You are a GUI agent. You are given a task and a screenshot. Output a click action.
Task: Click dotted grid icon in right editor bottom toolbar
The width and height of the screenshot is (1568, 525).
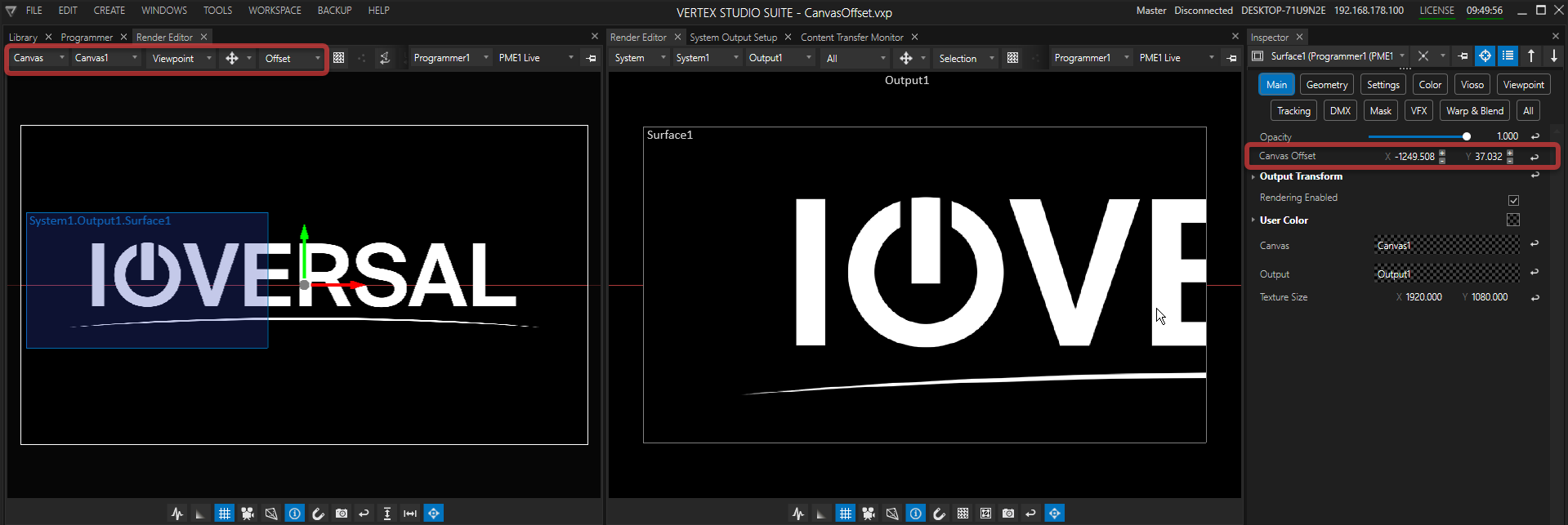coord(963,514)
